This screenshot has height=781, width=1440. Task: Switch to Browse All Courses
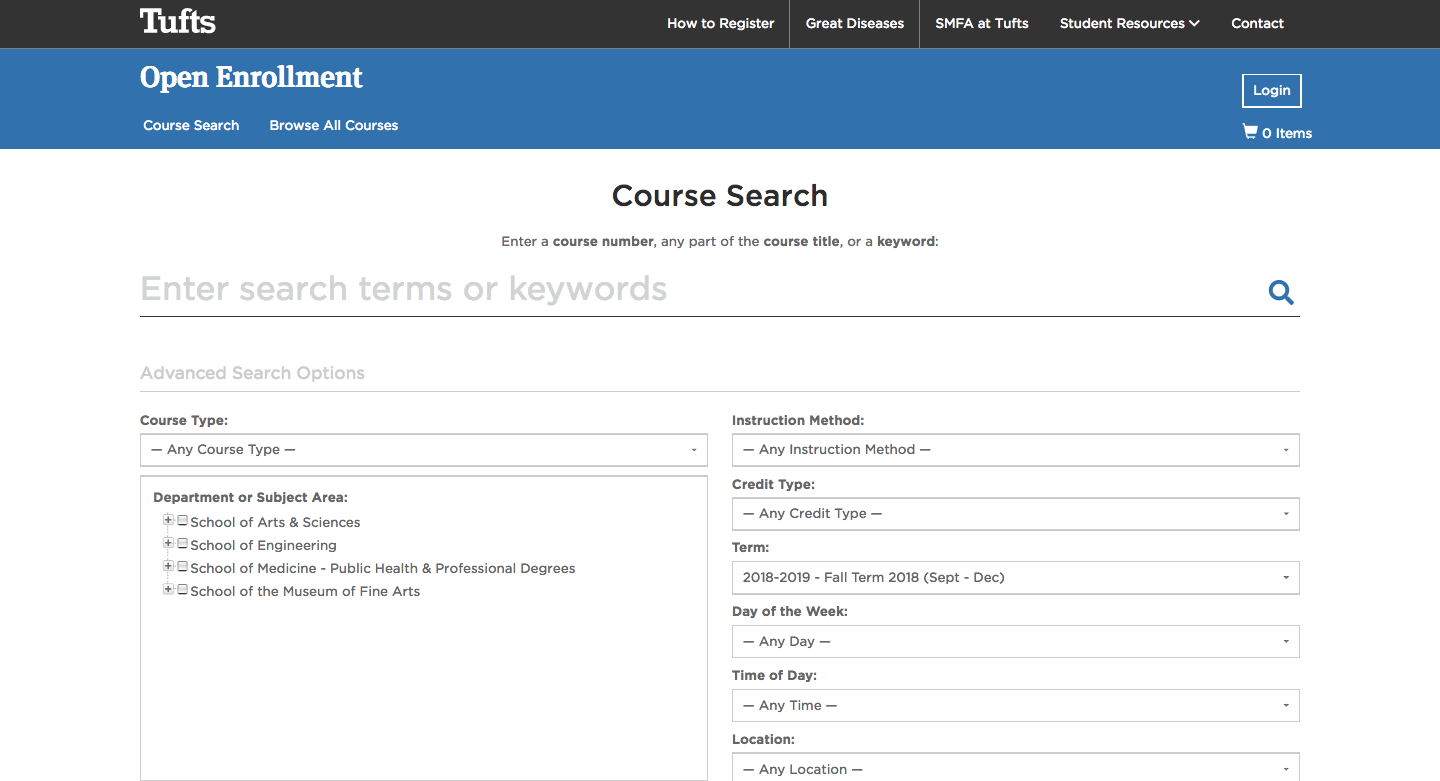coord(333,125)
